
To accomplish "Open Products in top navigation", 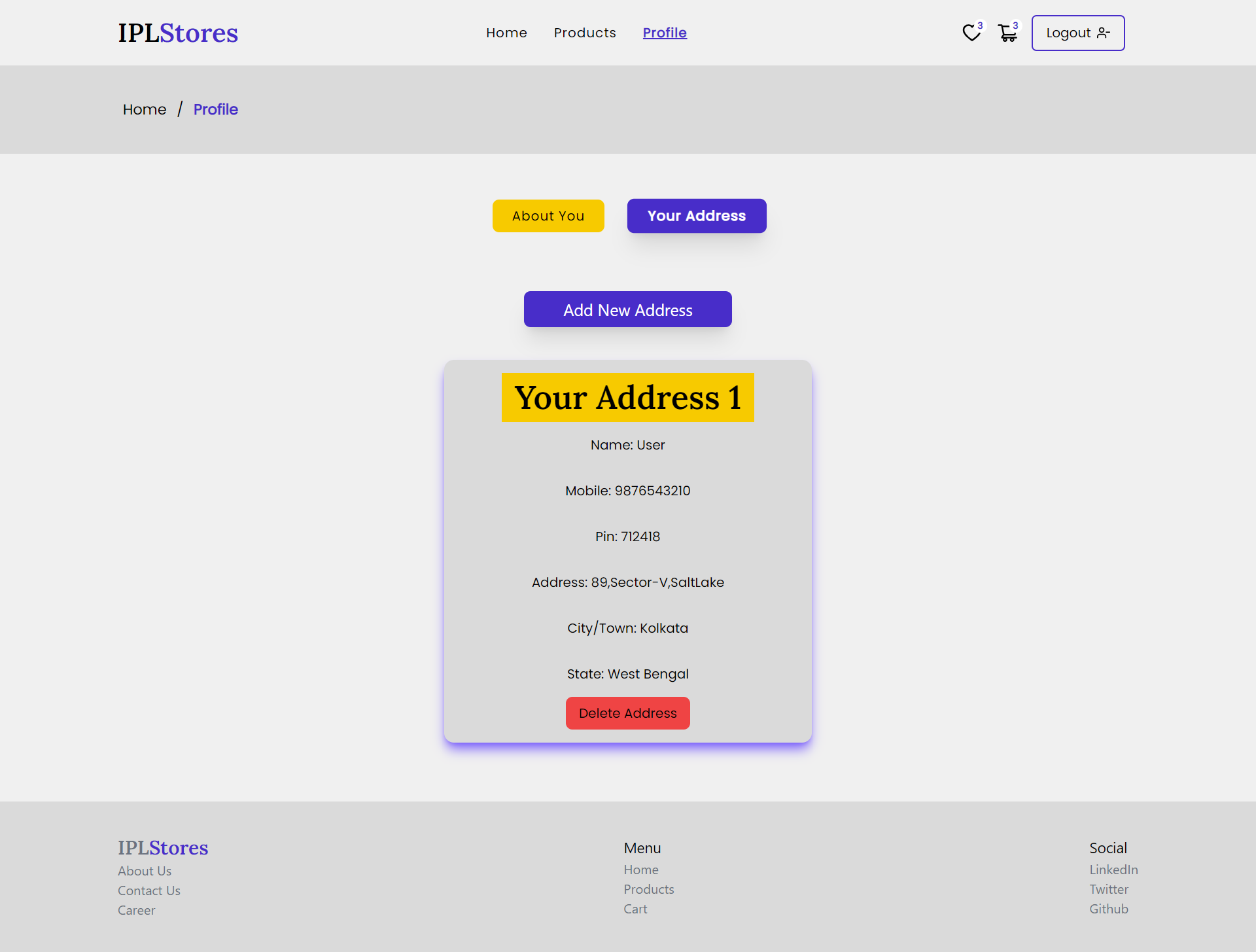I will click(x=585, y=33).
